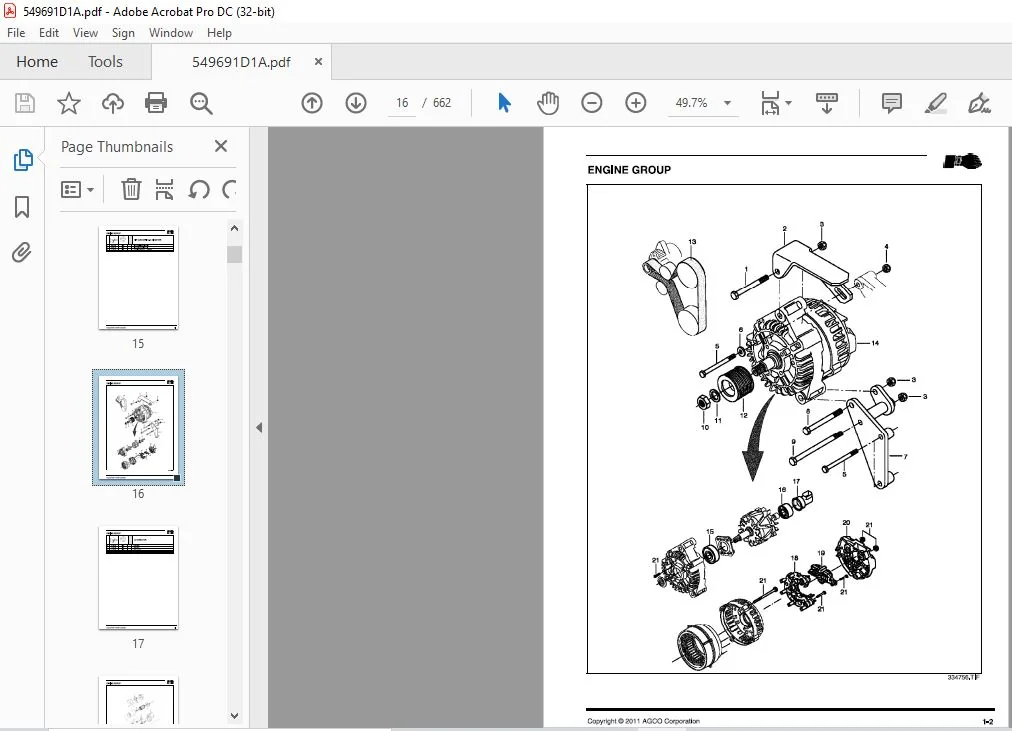Upload the file to the cloud
This screenshot has width=1012, height=731.
click(113, 103)
